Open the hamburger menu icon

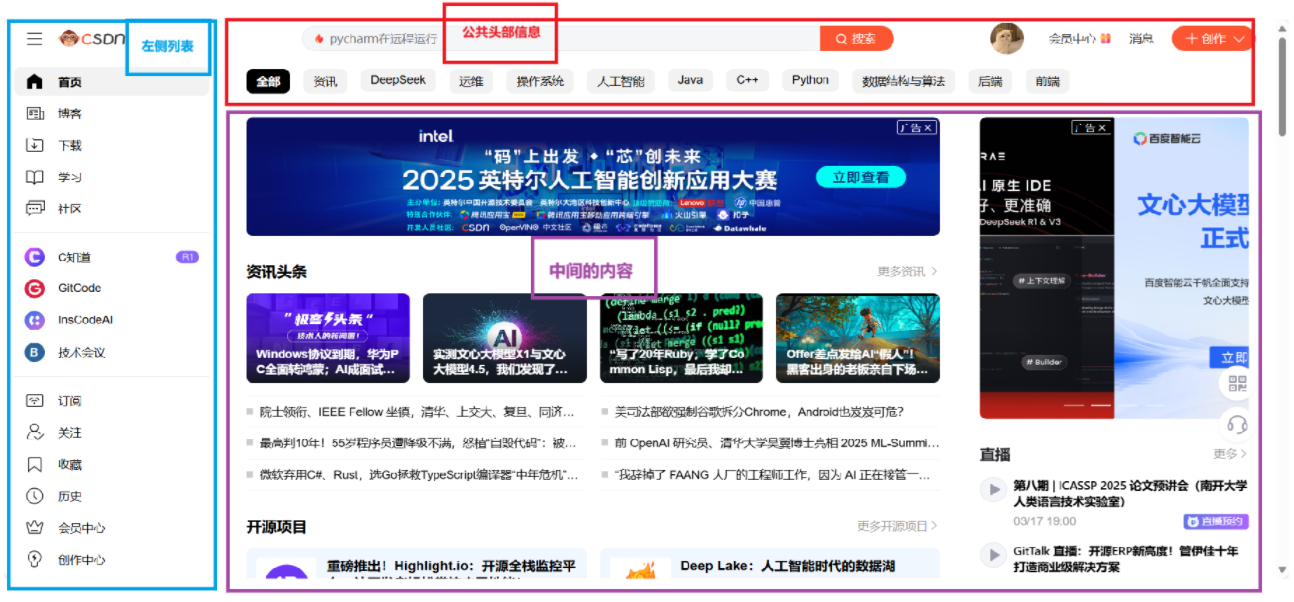coord(34,39)
